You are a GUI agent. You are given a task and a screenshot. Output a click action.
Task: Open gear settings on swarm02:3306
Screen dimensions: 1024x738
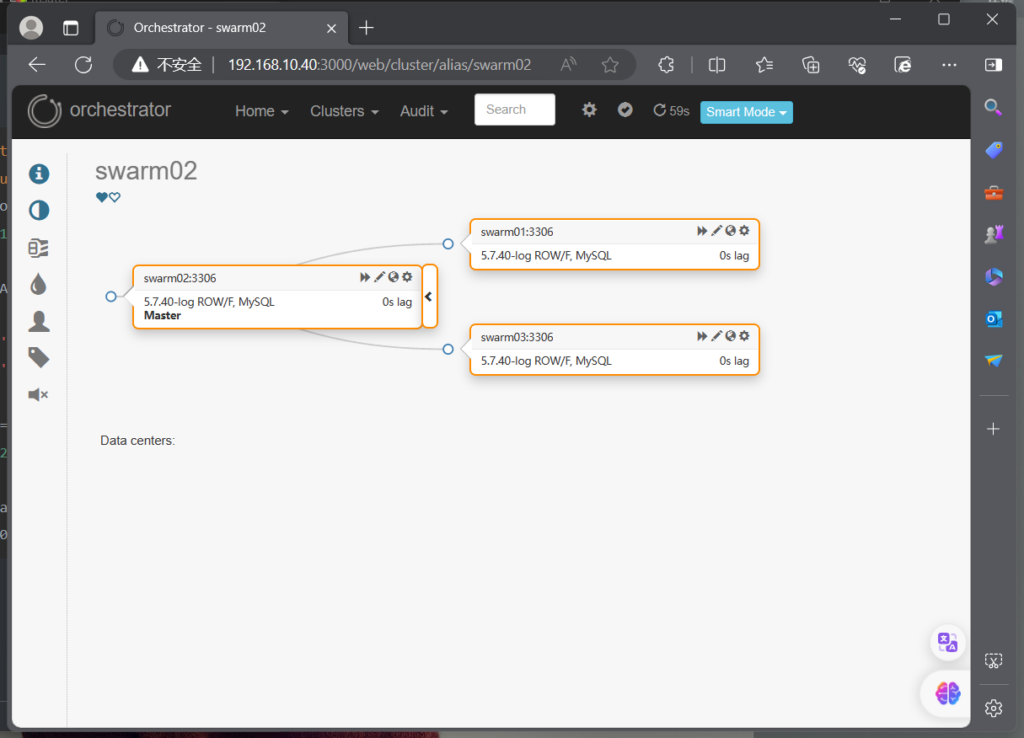click(x=407, y=277)
